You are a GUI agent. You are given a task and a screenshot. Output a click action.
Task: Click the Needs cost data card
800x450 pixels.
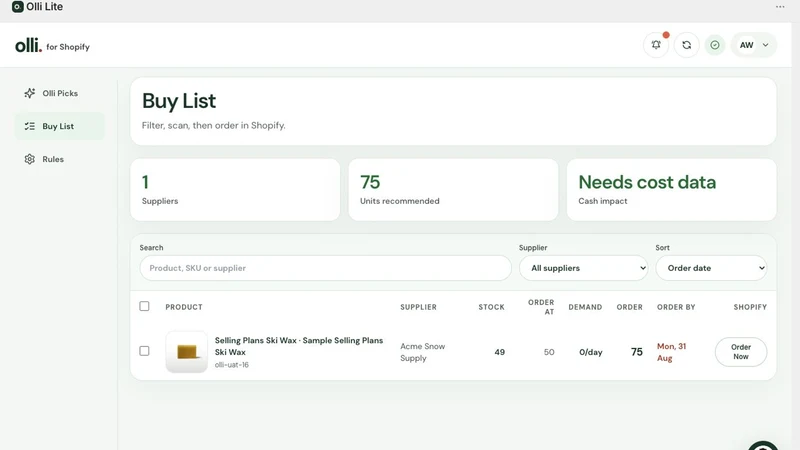pyautogui.click(x=671, y=190)
